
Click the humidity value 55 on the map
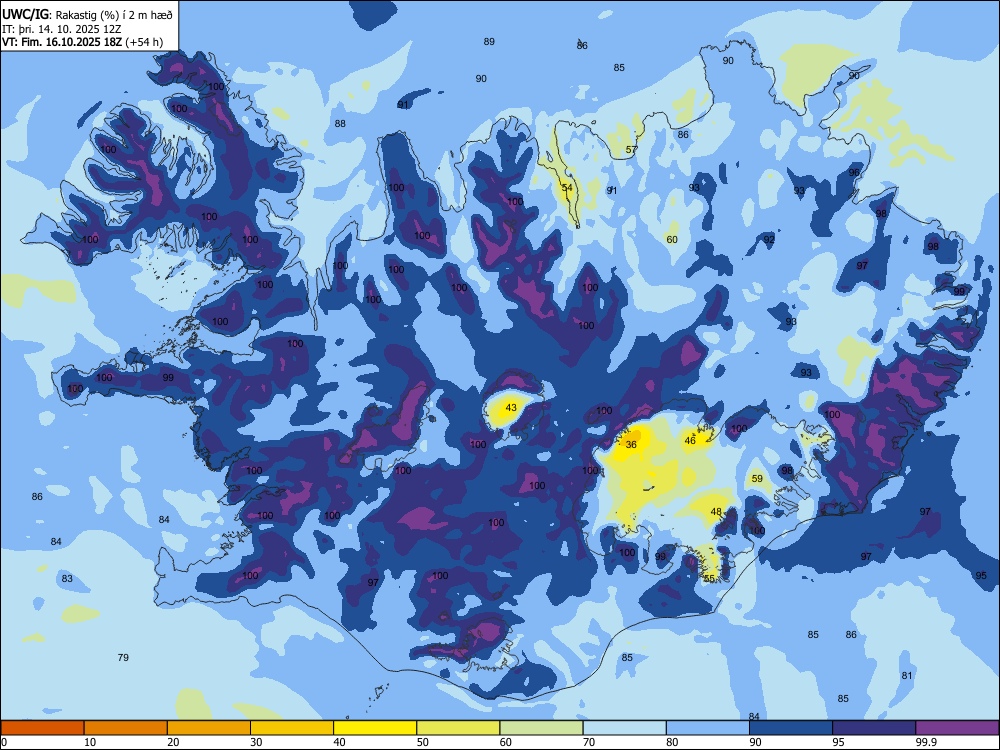pos(709,578)
